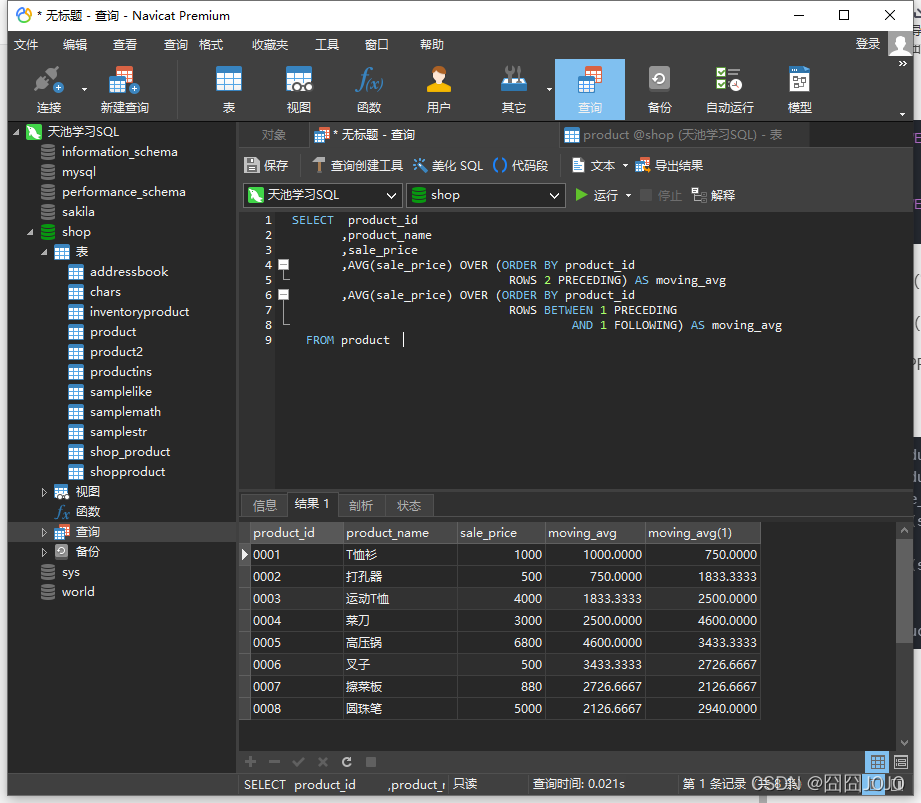Select the Query (查询) toolbar icon
Screen dimensions: 921x803
tap(590, 90)
